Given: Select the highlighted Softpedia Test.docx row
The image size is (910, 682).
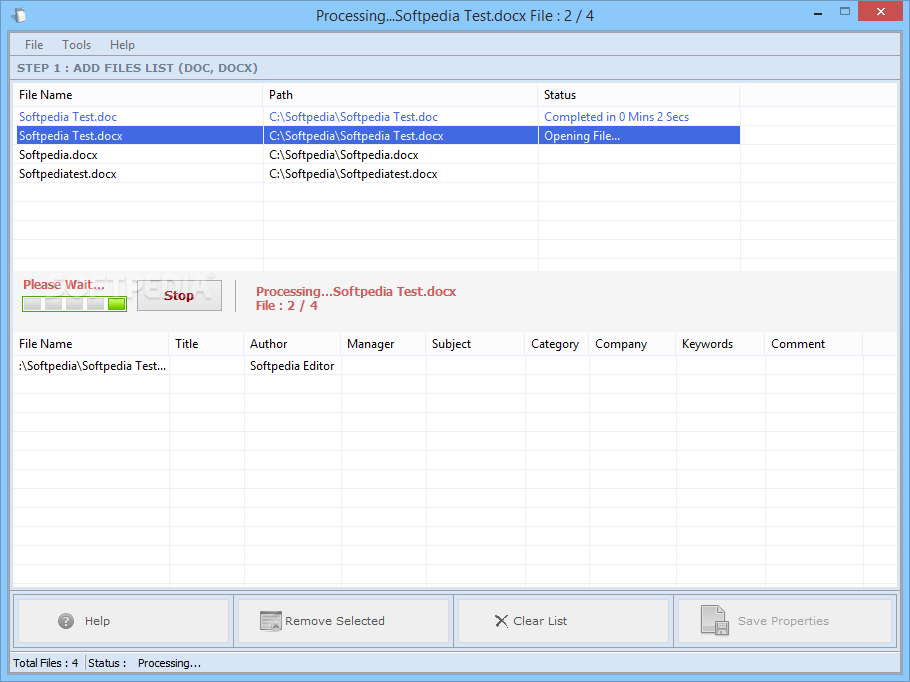Looking at the screenshot, I should pyautogui.click(x=377, y=136).
